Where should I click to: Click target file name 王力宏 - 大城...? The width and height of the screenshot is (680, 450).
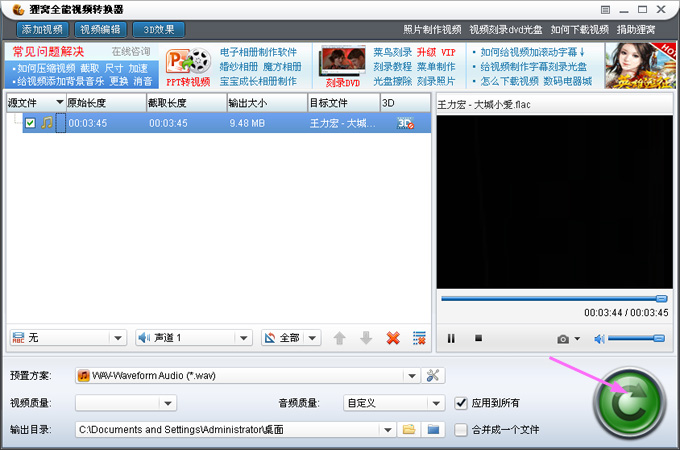343,123
